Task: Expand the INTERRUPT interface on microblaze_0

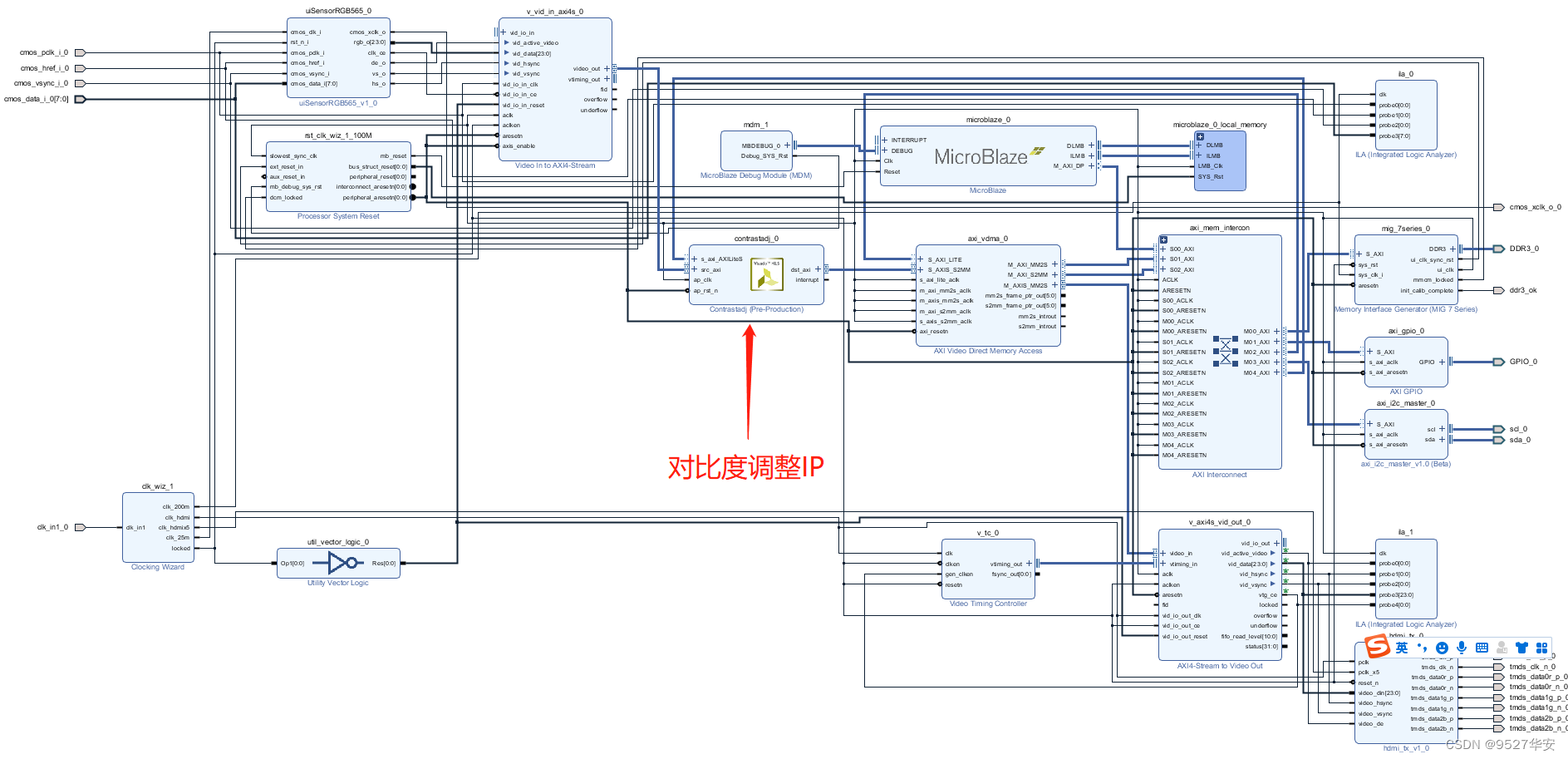Action: 885,140
